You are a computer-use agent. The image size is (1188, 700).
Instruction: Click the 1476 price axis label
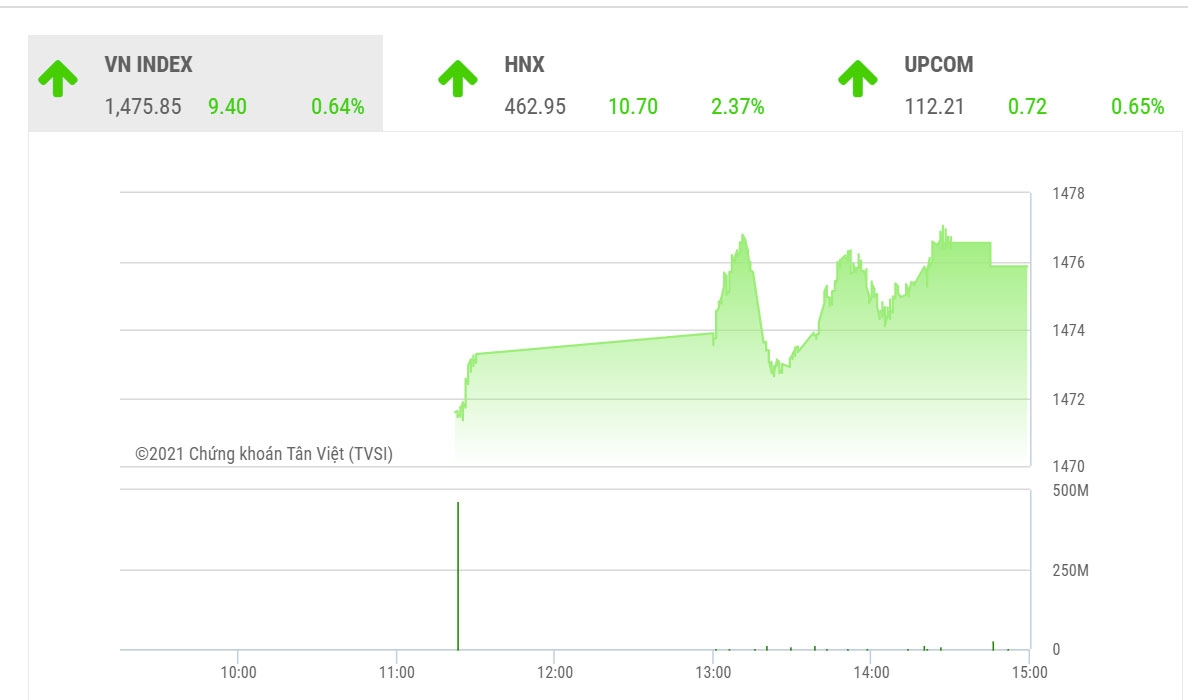pyautogui.click(x=1068, y=262)
